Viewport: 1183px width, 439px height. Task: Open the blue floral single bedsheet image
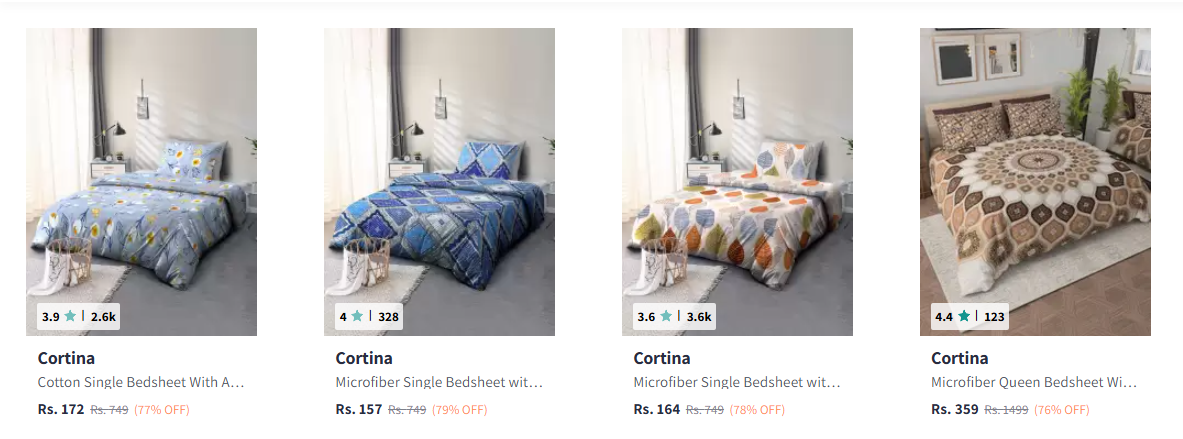(x=141, y=182)
